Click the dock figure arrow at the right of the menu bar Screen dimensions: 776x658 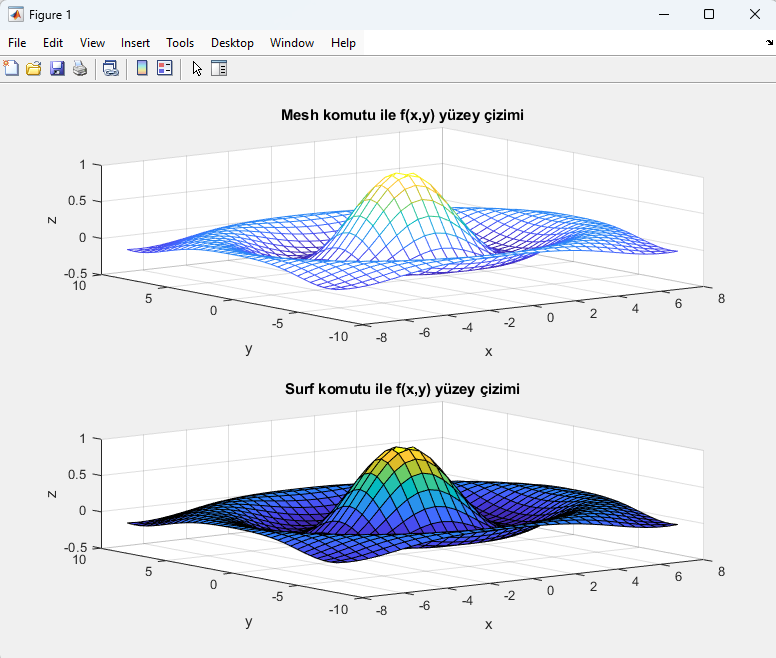pyautogui.click(x=769, y=43)
